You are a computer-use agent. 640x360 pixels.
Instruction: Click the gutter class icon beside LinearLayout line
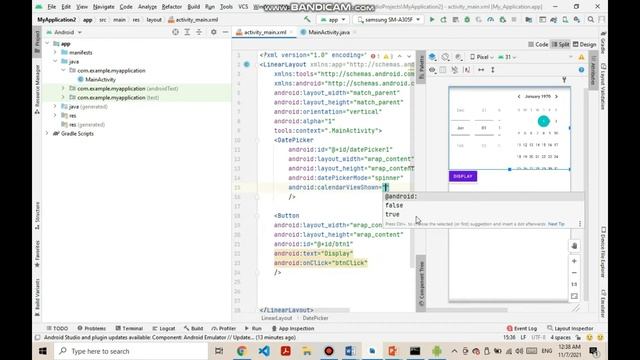click(x=247, y=64)
